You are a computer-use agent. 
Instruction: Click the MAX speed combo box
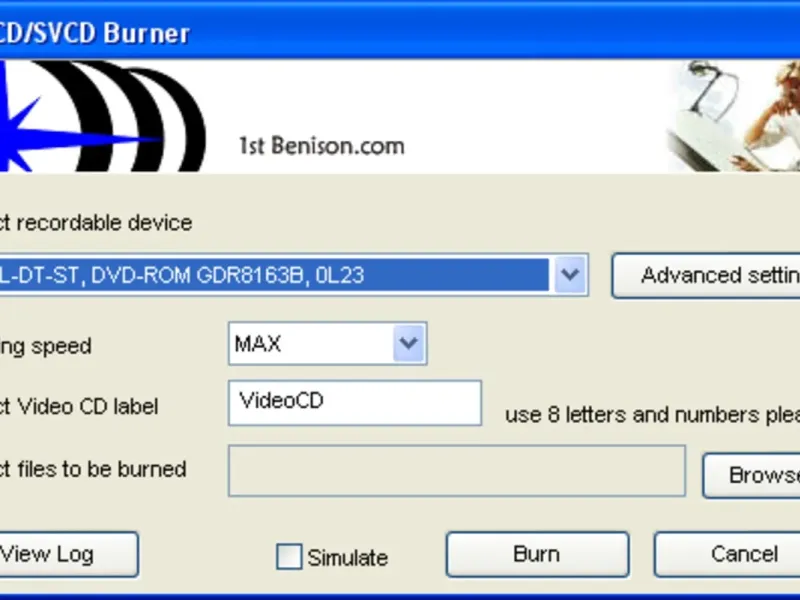click(x=328, y=343)
